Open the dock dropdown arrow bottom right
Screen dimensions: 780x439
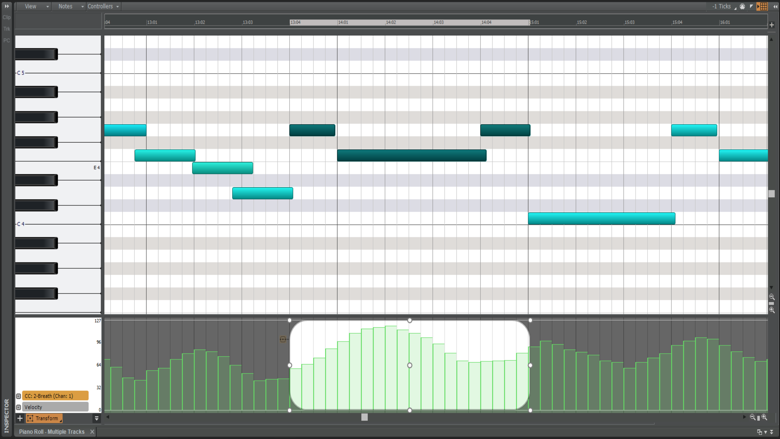pos(766,432)
